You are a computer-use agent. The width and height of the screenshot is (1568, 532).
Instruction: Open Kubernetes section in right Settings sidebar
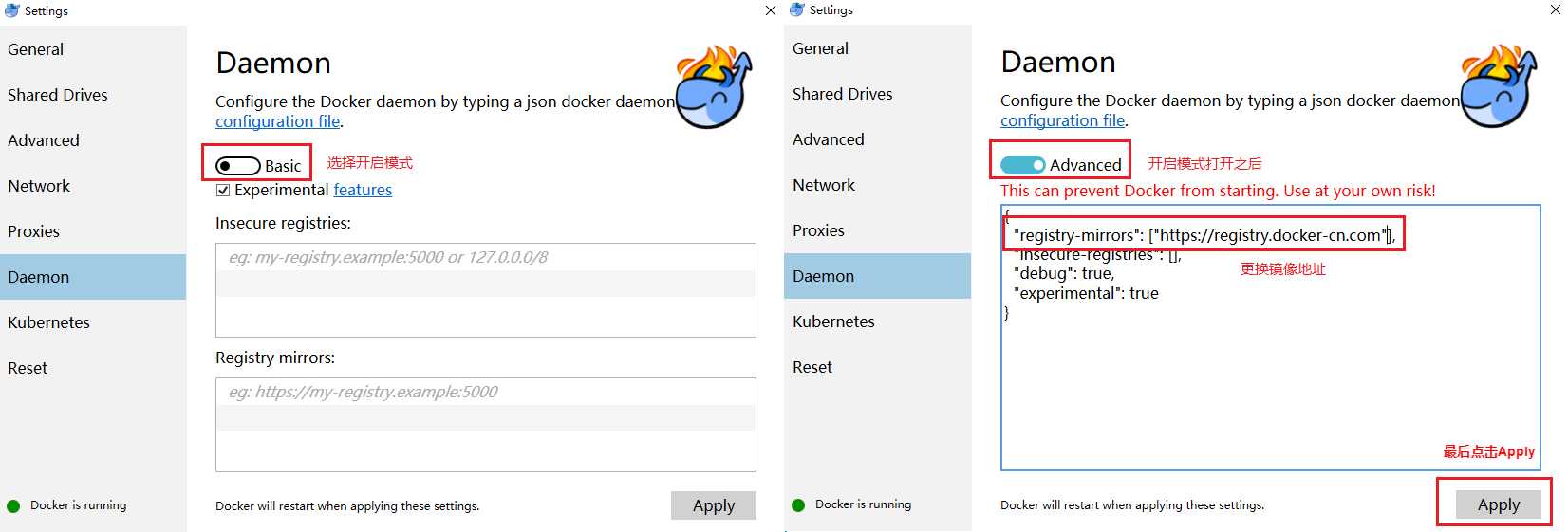878,321
